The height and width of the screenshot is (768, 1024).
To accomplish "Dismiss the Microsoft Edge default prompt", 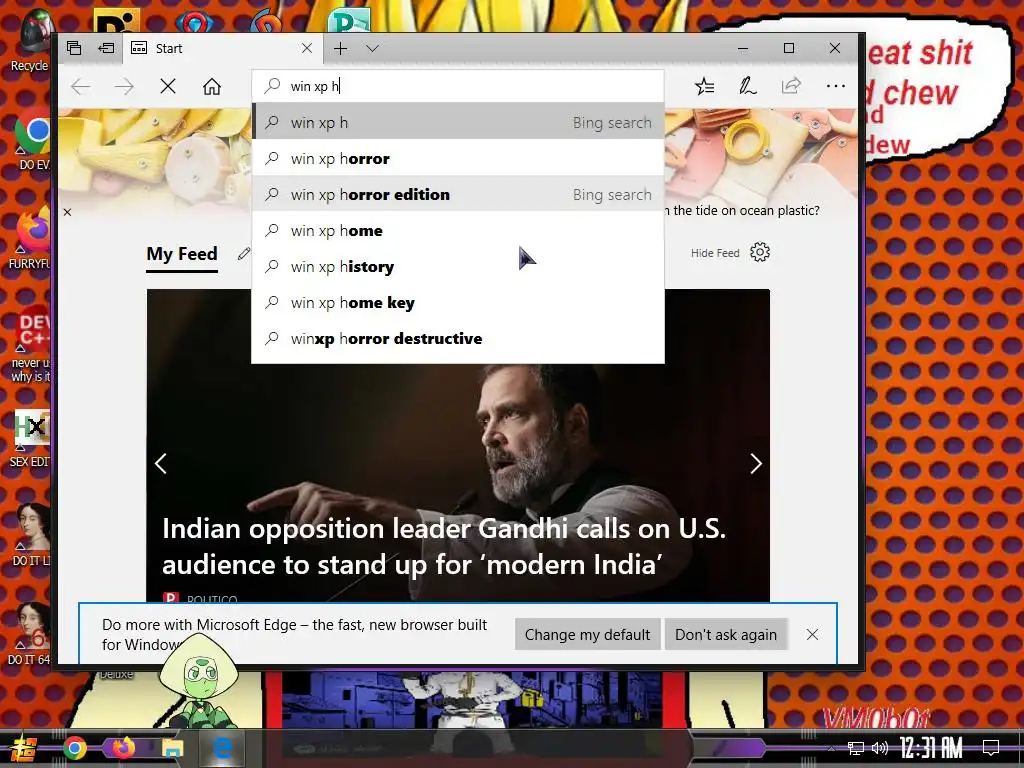I will pos(812,635).
